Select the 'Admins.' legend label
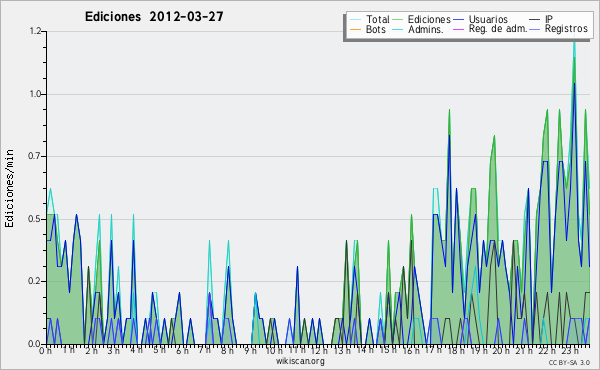Screen dimensions: 600x370 426,29
